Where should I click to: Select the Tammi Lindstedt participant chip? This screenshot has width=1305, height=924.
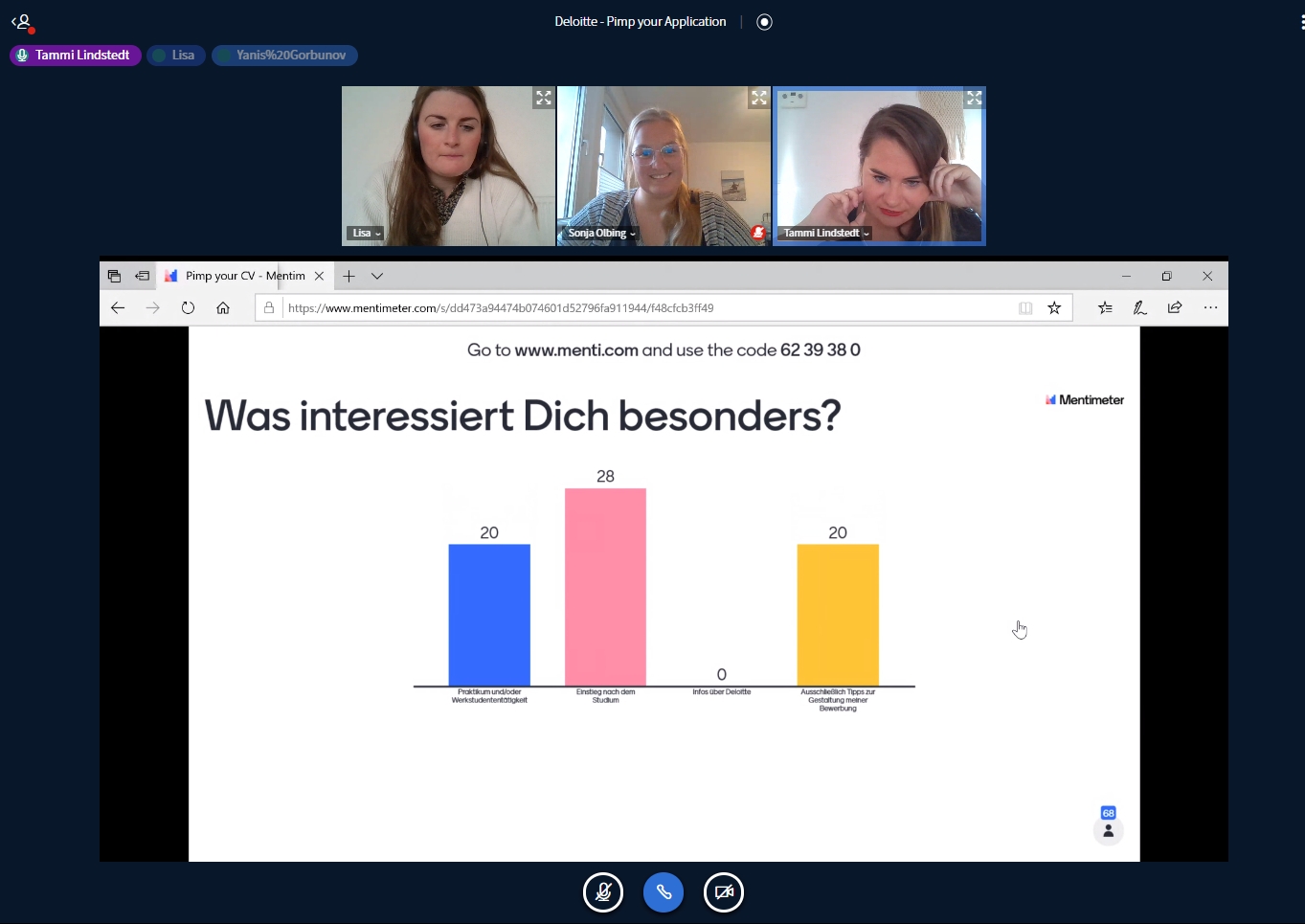[x=76, y=56]
